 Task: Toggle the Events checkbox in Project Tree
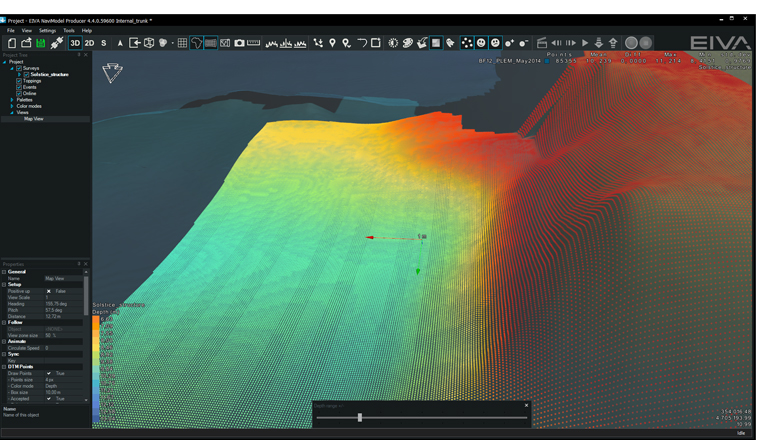point(20,87)
